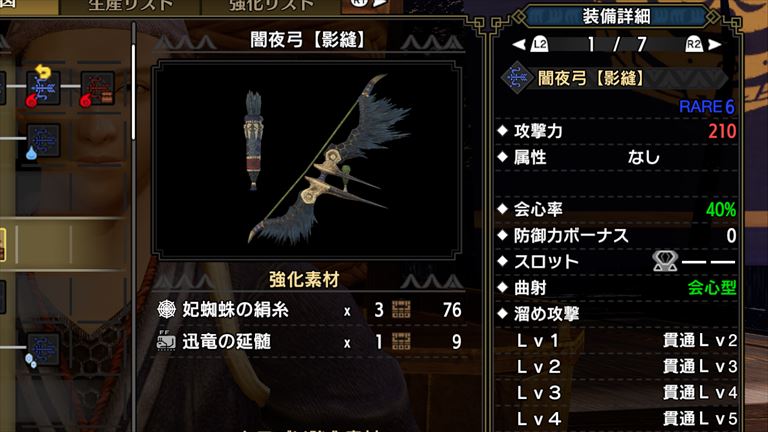The width and height of the screenshot is (768, 432).
Task: Select the Lv1 貫通Lv2 charge row
Action: [x=617, y=340]
